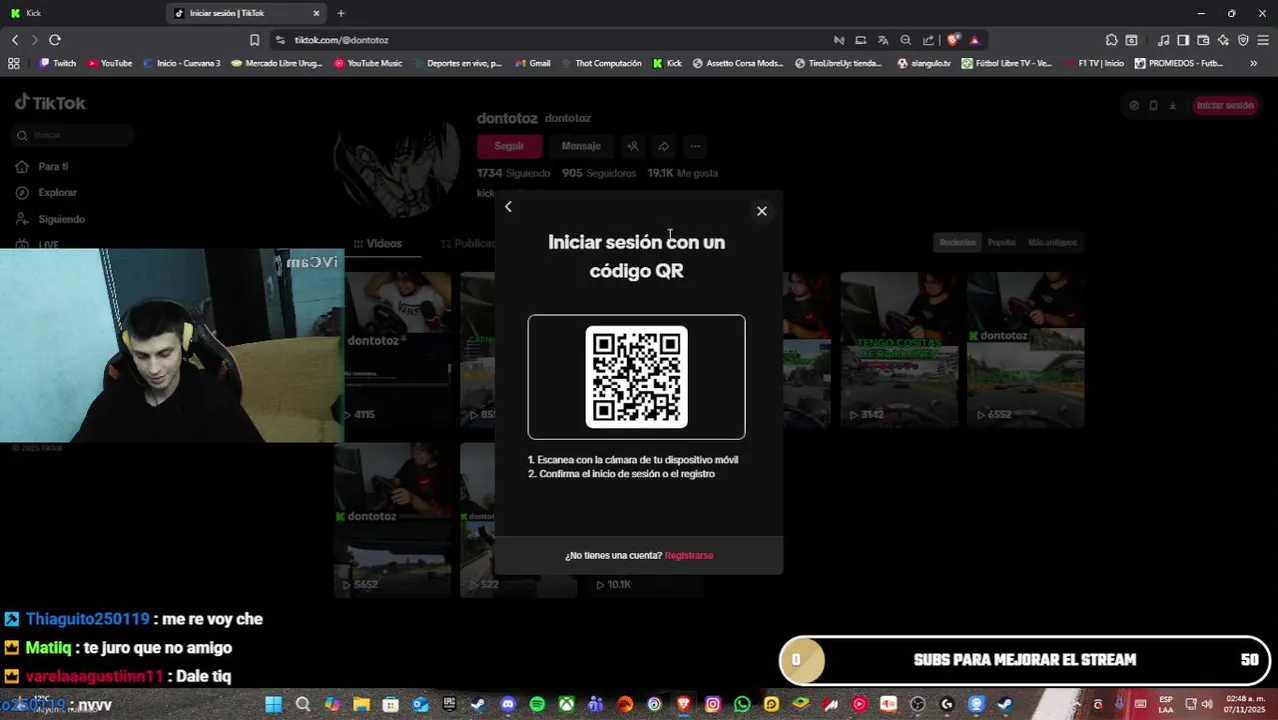Open the Twitch bookmark
The height and width of the screenshot is (720, 1278).
[x=57, y=63]
